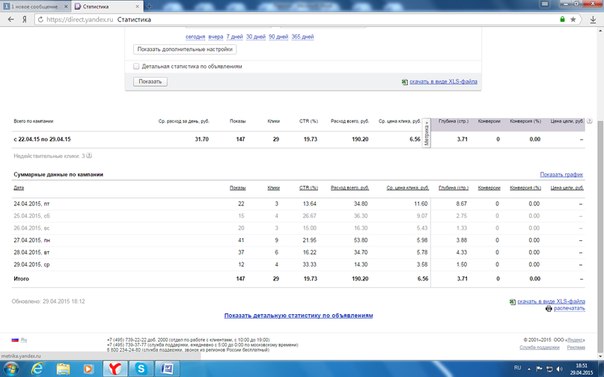Select the 29.04.2015, ср row date
Viewport: 604px width, 377px height.
pos(32,265)
